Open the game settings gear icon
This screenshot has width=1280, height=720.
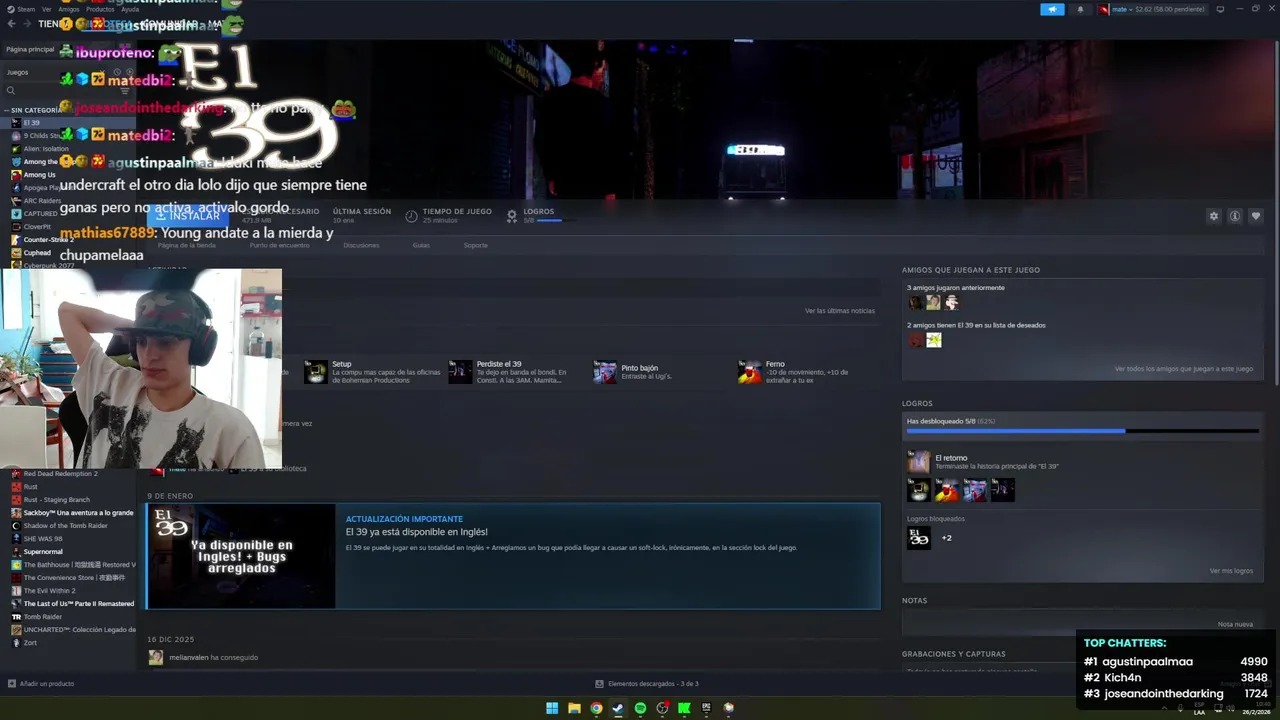click(1214, 216)
